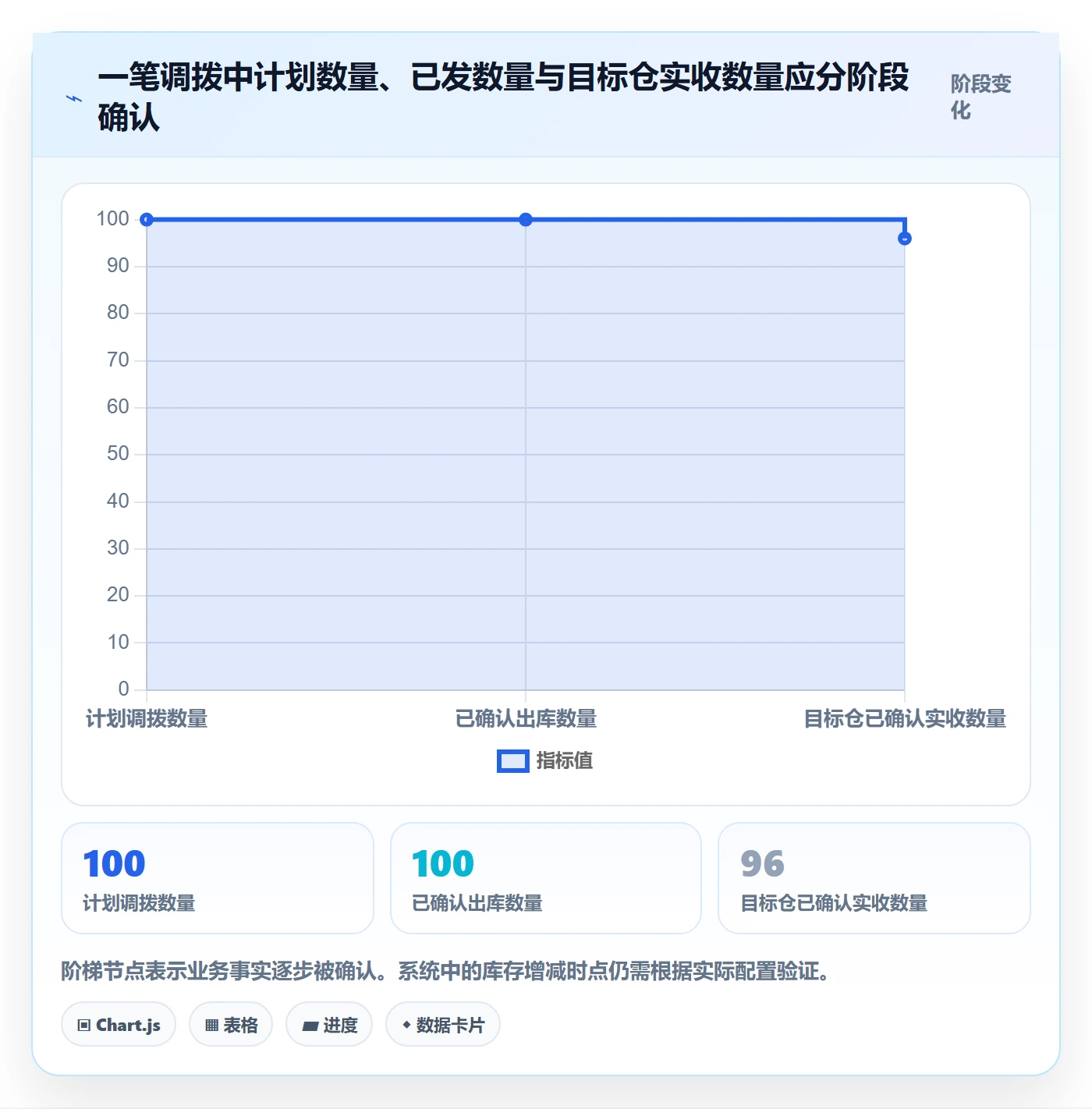Click the title 一笔调拨中计划数量 heading
Screen dimensions: 1092x1109
(x=503, y=97)
